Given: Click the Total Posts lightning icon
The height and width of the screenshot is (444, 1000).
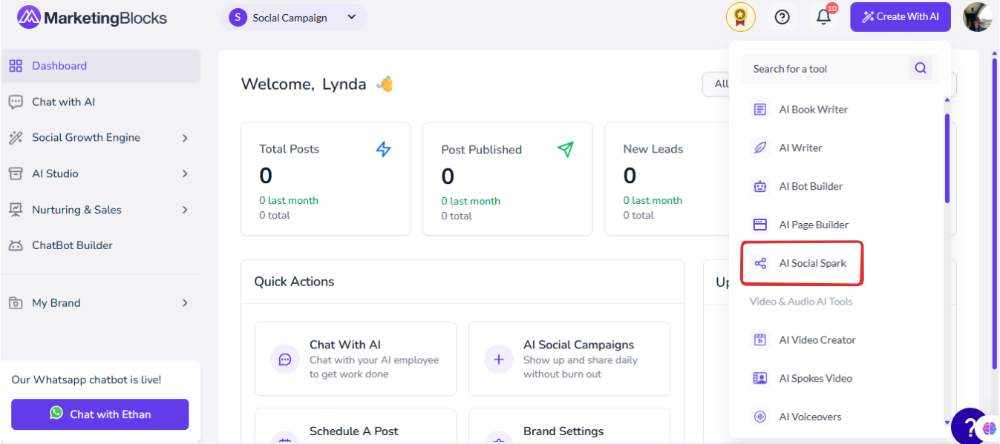Looking at the screenshot, I should click(x=383, y=149).
